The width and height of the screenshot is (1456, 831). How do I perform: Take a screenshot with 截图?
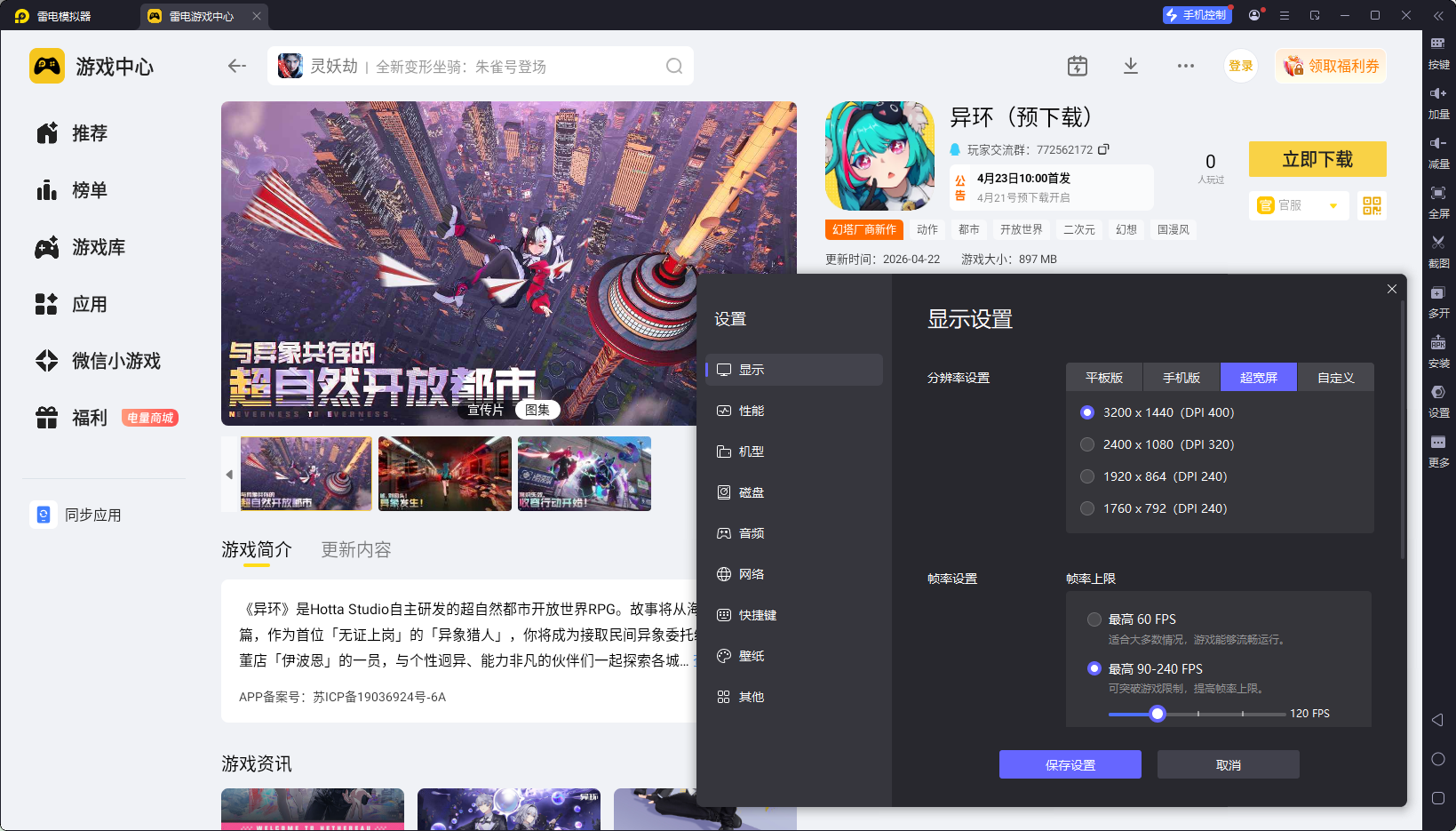[x=1438, y=252]
